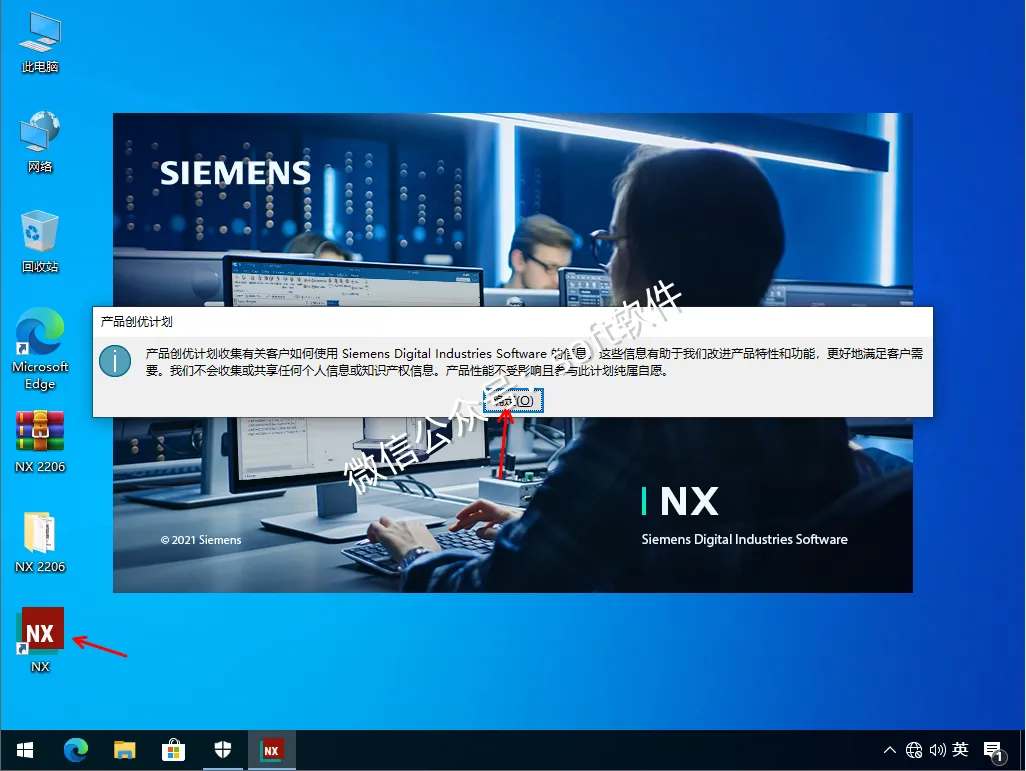Click the info icon in the 产品创优计划 dialog

115,361
